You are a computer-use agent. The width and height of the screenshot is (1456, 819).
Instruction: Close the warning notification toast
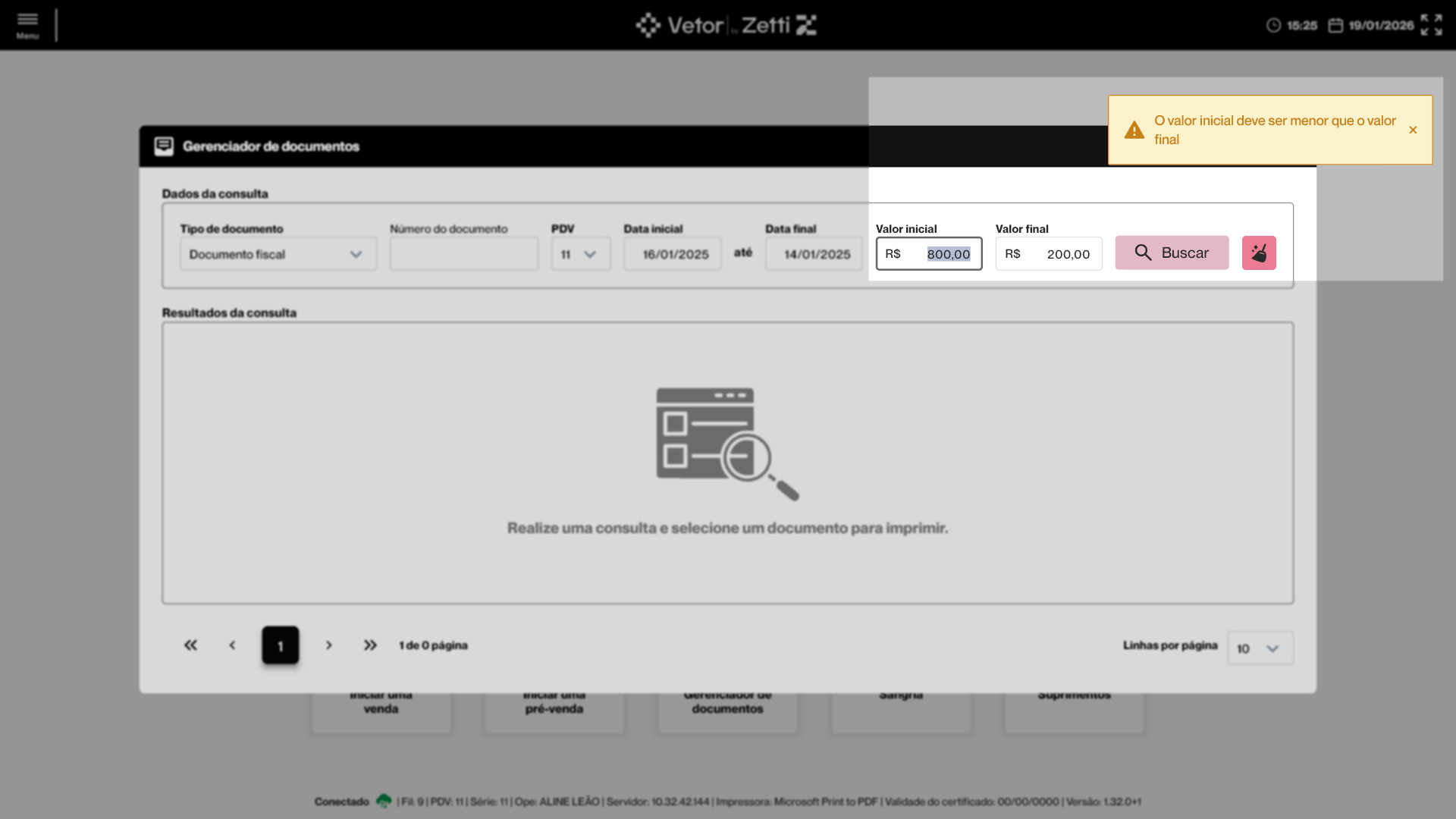tap(1413, 130)
